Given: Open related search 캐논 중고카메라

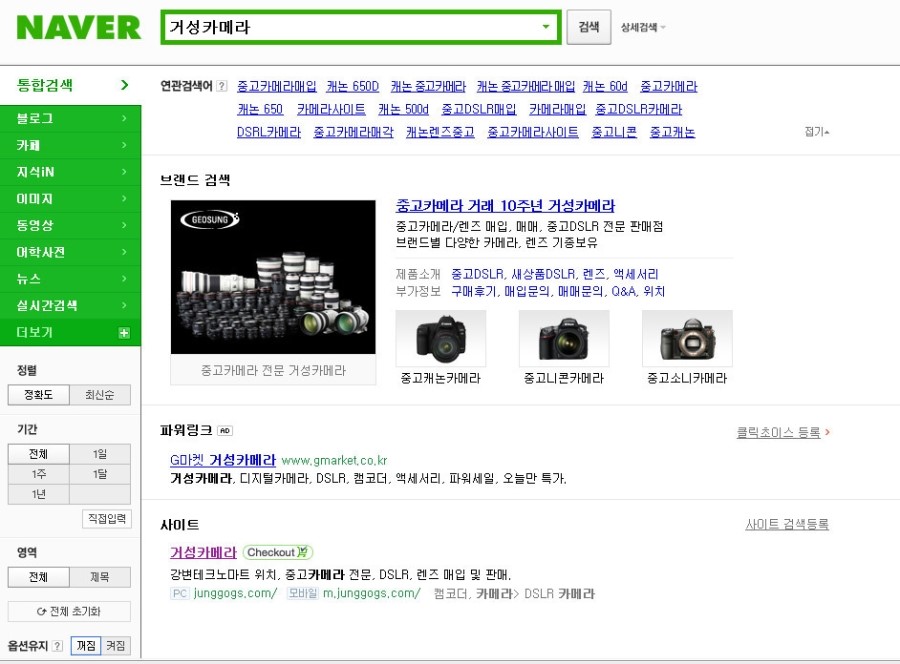Looking at the screenshot, I should coord(428,86).
